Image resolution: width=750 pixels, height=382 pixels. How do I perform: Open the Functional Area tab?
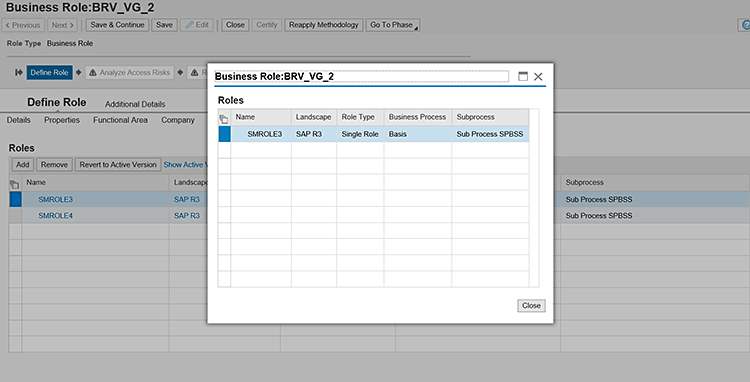click(120, 120)
